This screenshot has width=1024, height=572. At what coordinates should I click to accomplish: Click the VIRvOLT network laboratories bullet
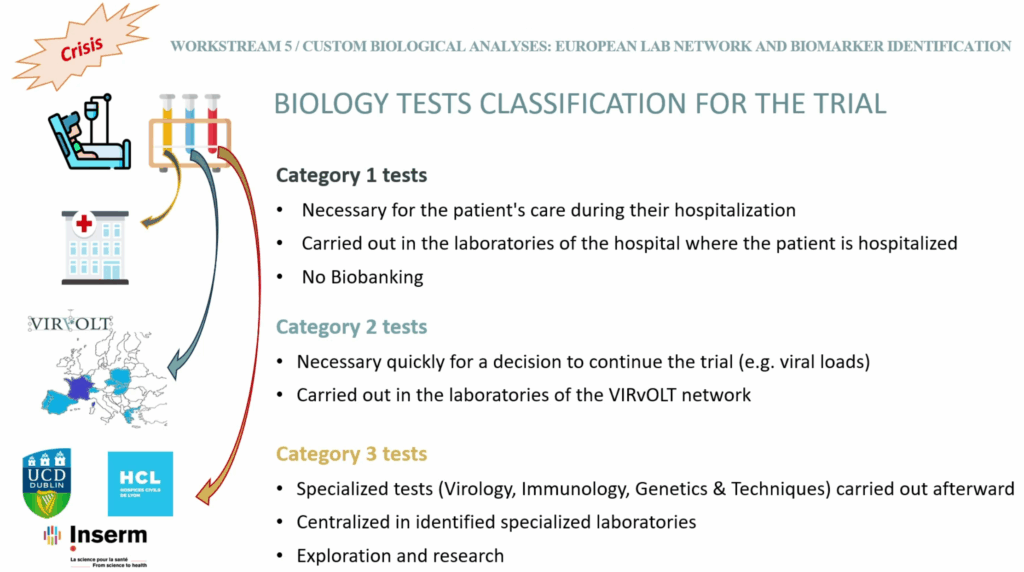[x=523, y=394]
